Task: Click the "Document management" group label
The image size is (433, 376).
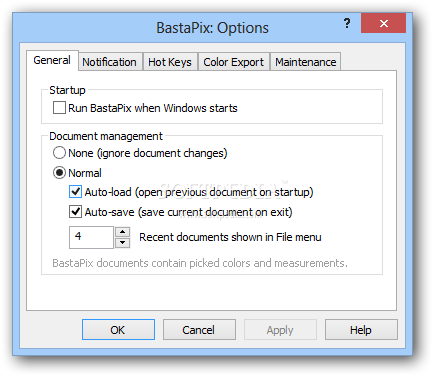Action: click(106, 136)
